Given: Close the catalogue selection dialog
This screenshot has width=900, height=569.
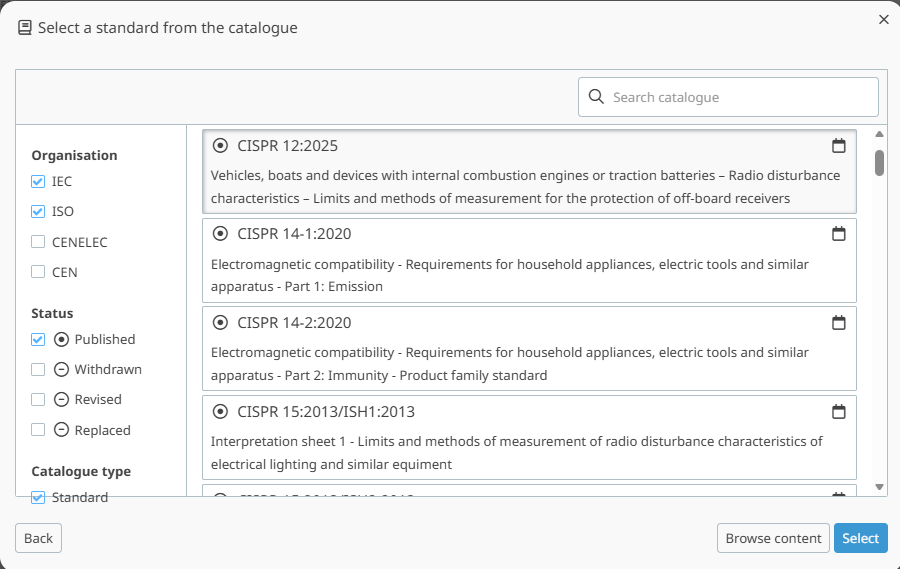Looking at the screenshot, I should pyautogui.click(x=884, y=20).
